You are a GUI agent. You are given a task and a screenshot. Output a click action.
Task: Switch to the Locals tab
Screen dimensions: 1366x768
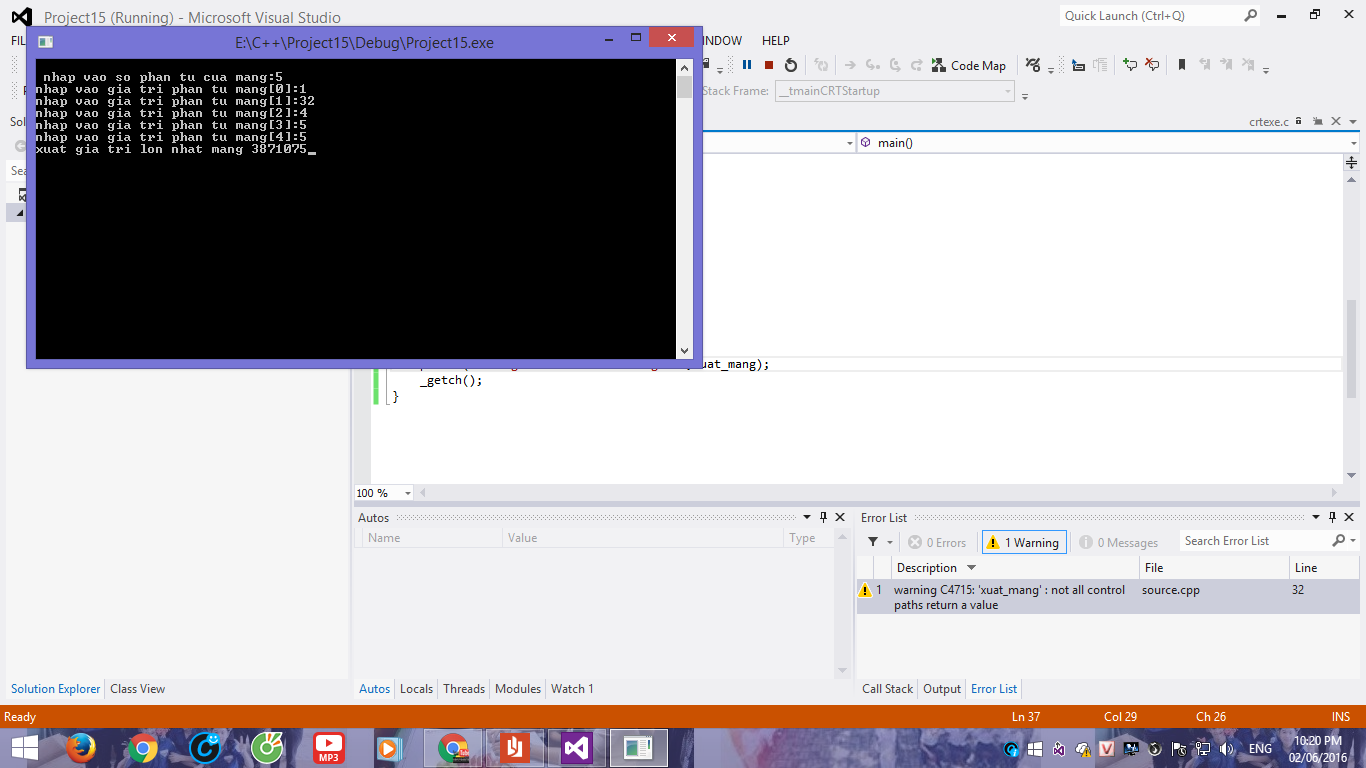click(416, 689)
